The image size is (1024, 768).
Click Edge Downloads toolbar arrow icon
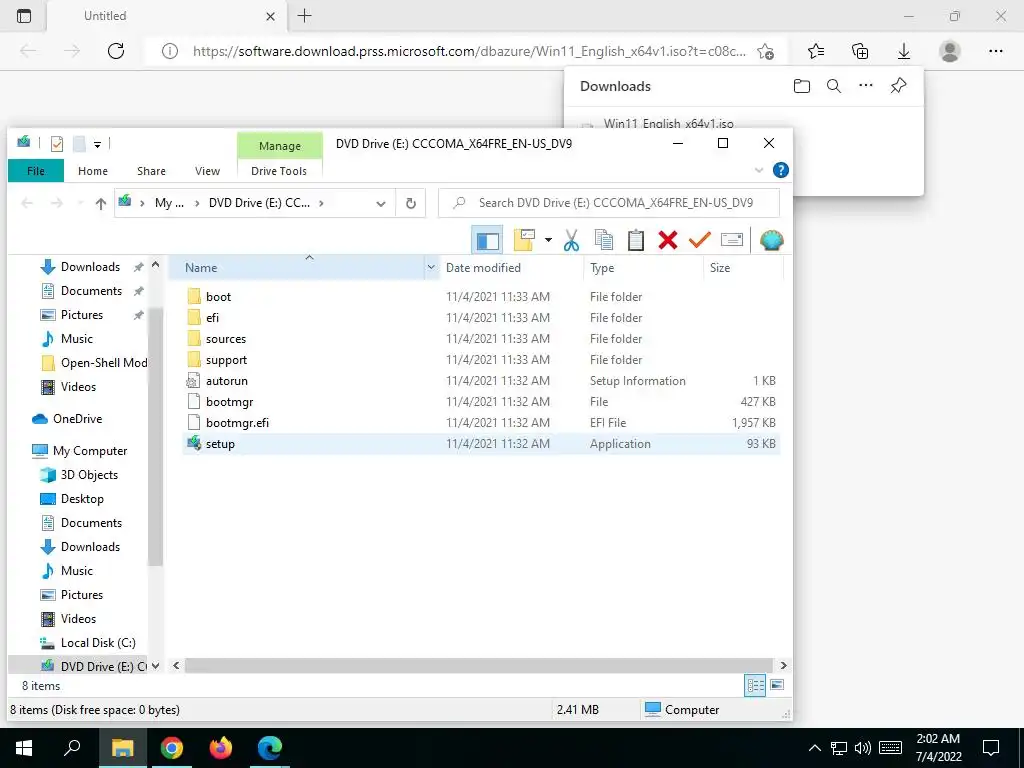point(904,51)
